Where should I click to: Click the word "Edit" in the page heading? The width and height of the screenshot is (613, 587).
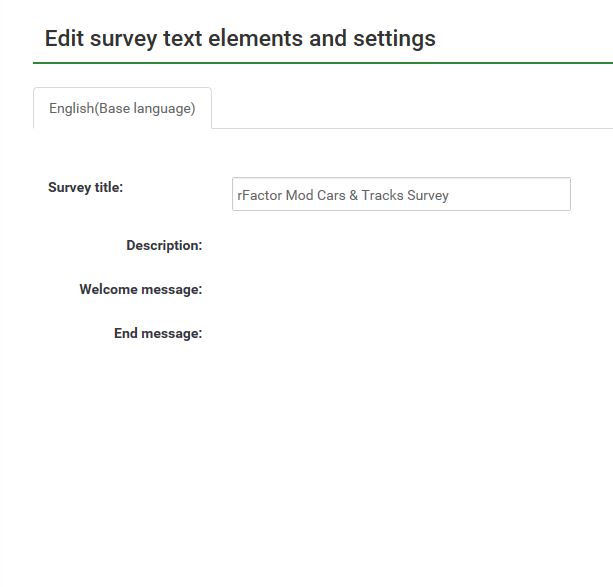coord(64,39)
